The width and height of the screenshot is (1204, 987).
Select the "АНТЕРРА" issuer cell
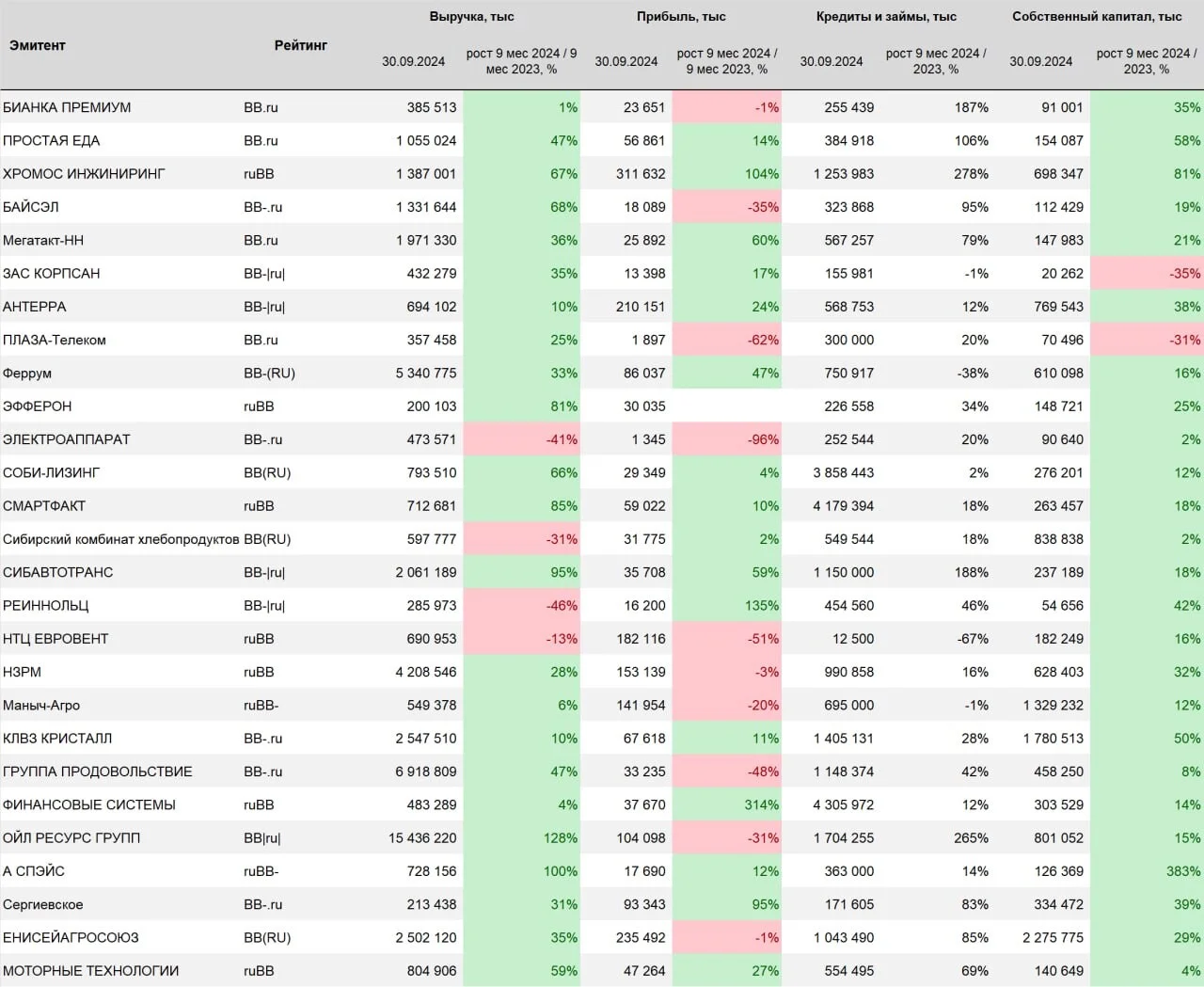tap(35, 307)
